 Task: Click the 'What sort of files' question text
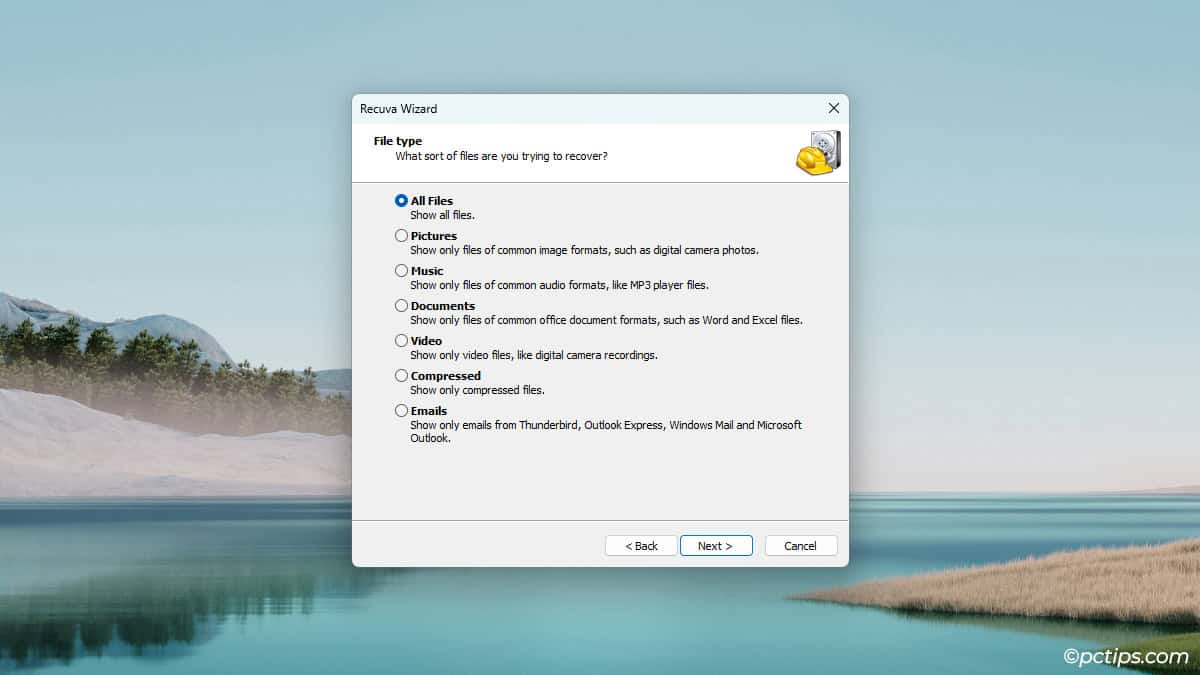[x=501, y=156]
